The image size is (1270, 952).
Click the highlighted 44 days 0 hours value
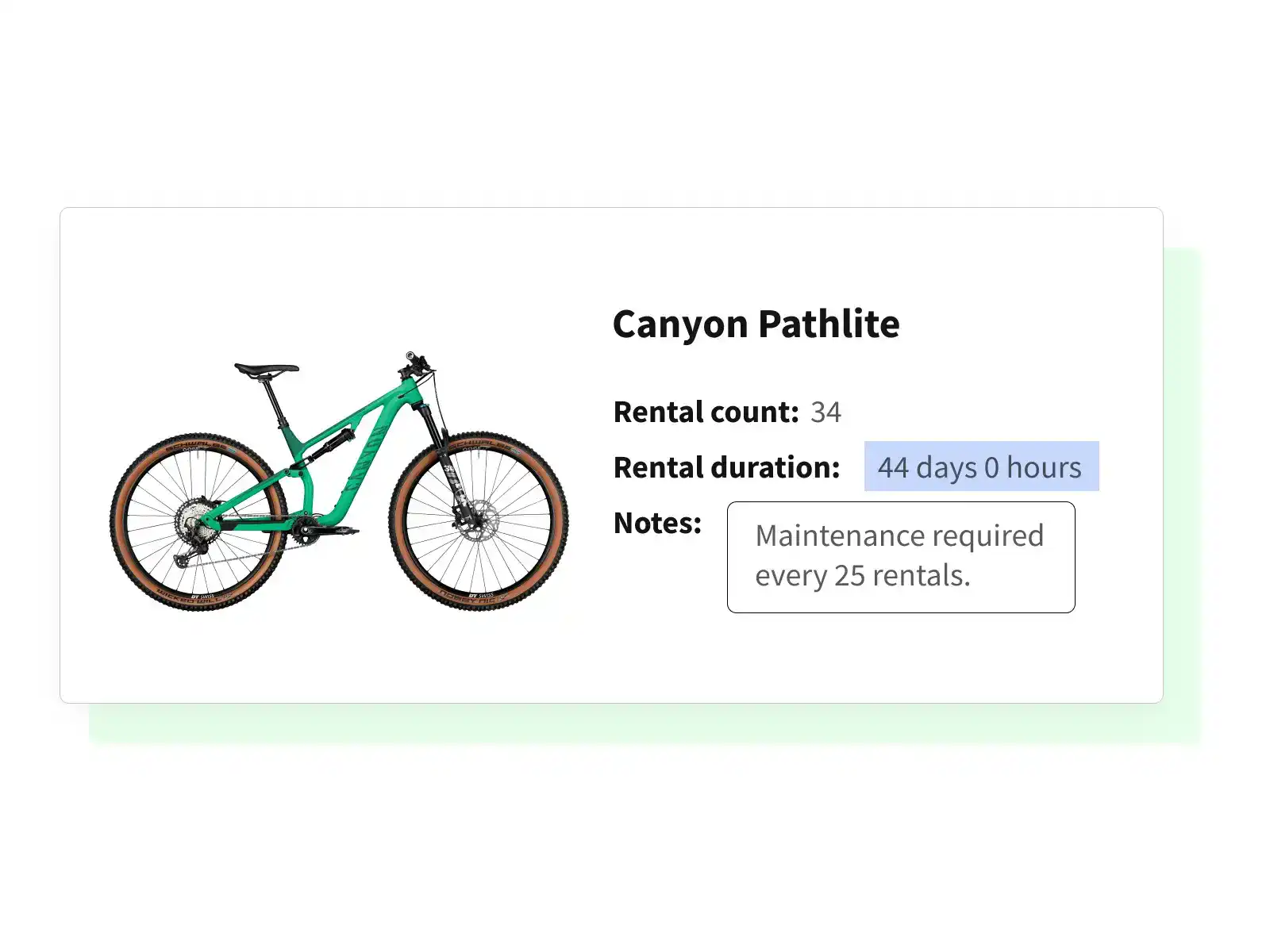(980, 467)
